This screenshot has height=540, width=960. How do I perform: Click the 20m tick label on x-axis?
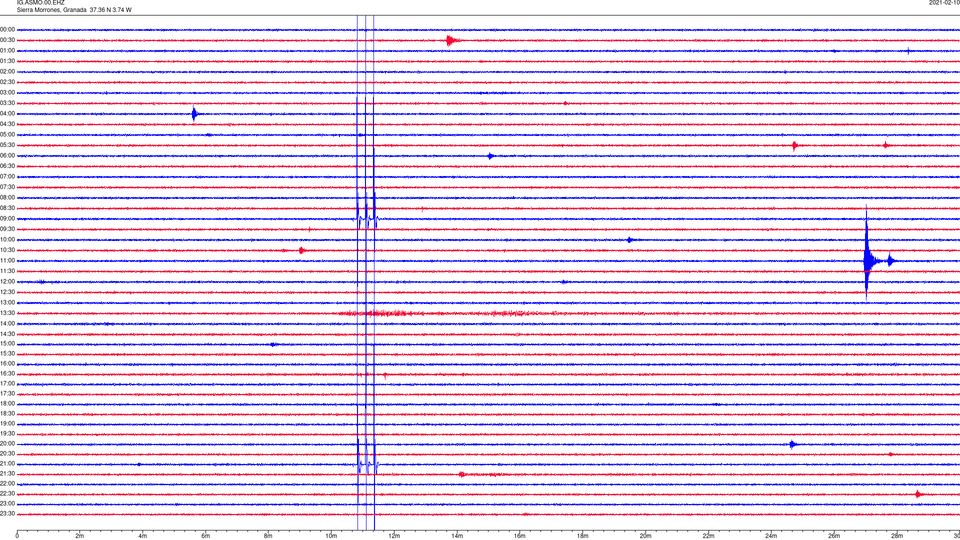tap(645, 536)
